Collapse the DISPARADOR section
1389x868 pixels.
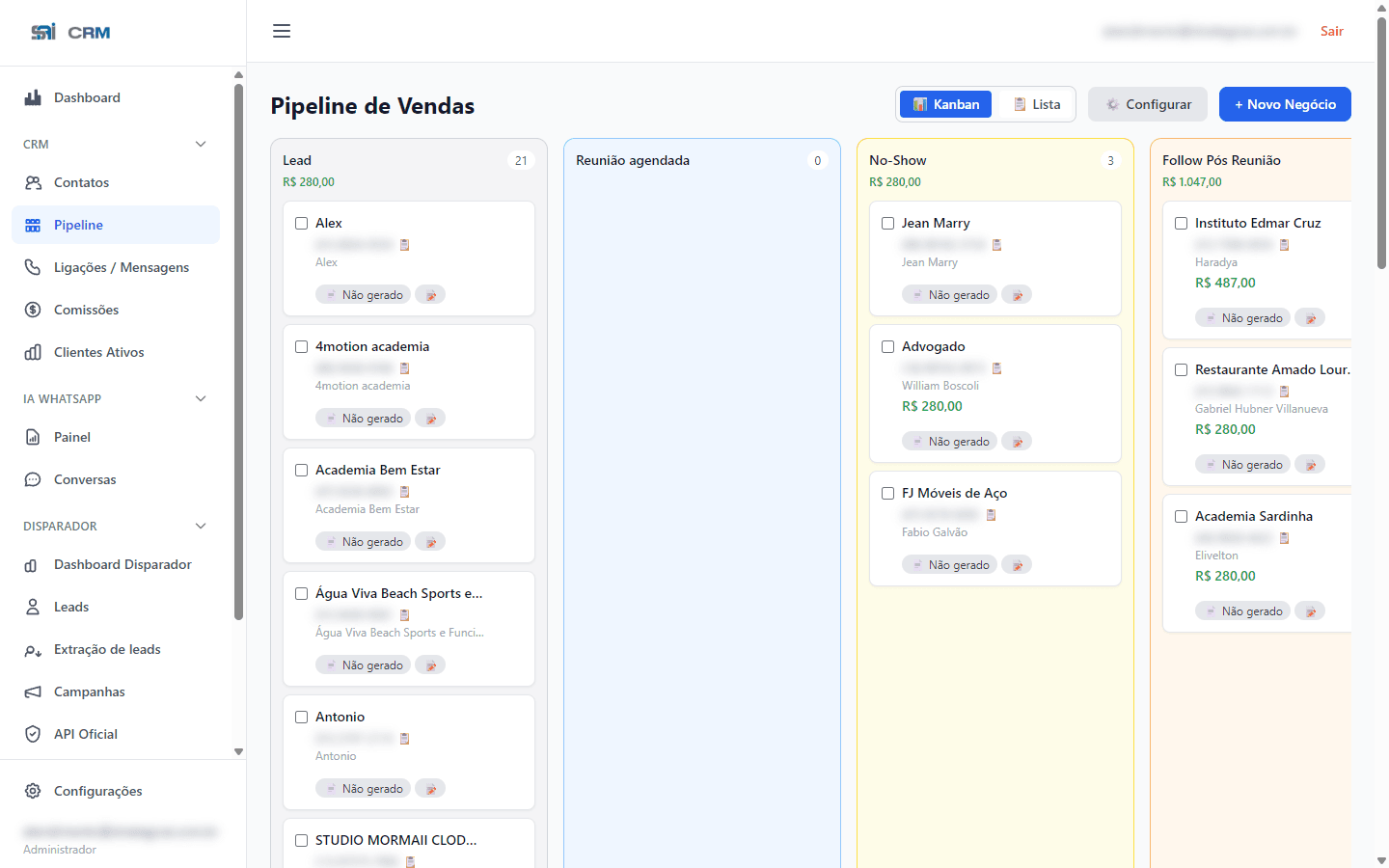click(201, 526)
